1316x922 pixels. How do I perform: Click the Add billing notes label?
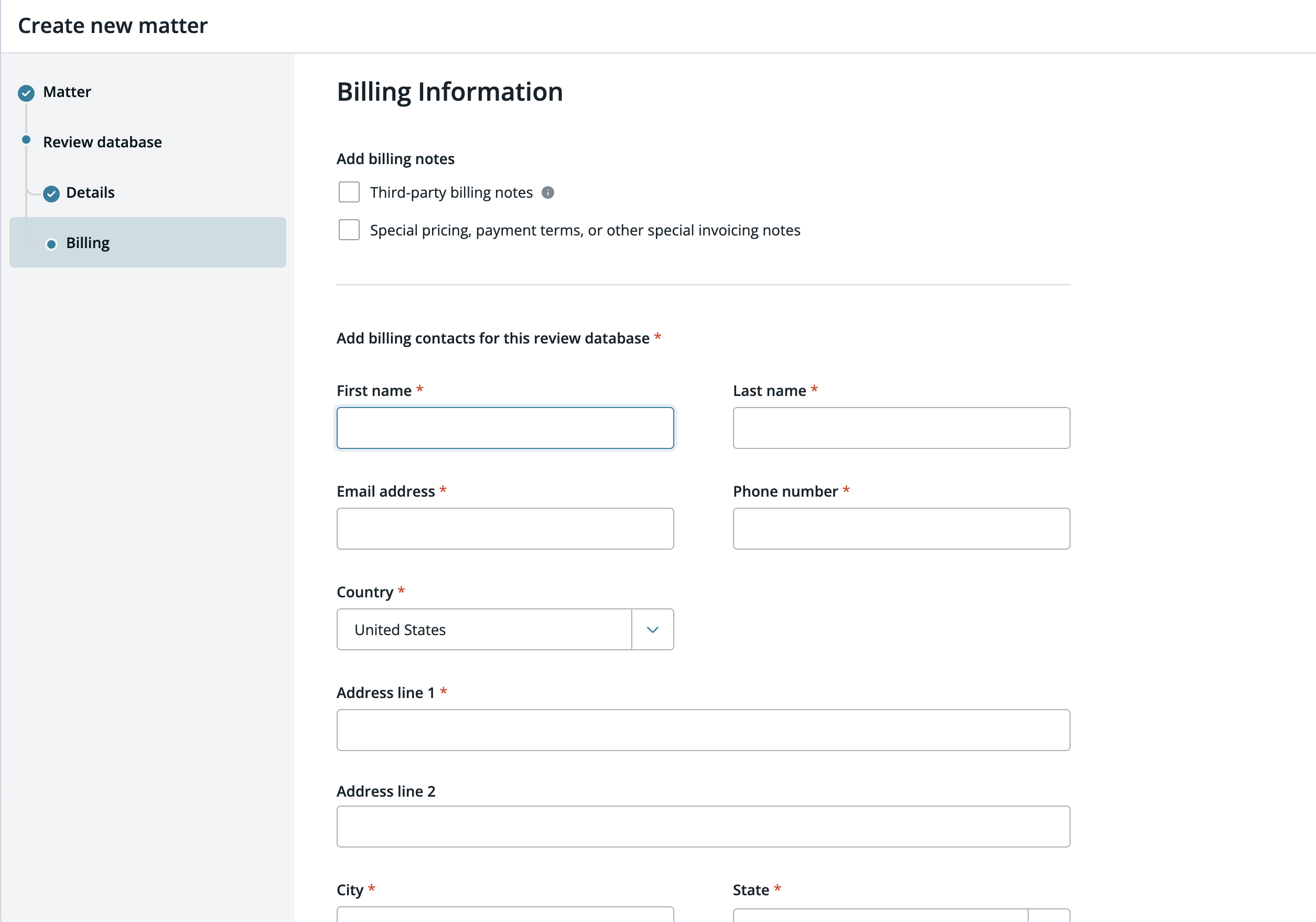pos(395,159)
